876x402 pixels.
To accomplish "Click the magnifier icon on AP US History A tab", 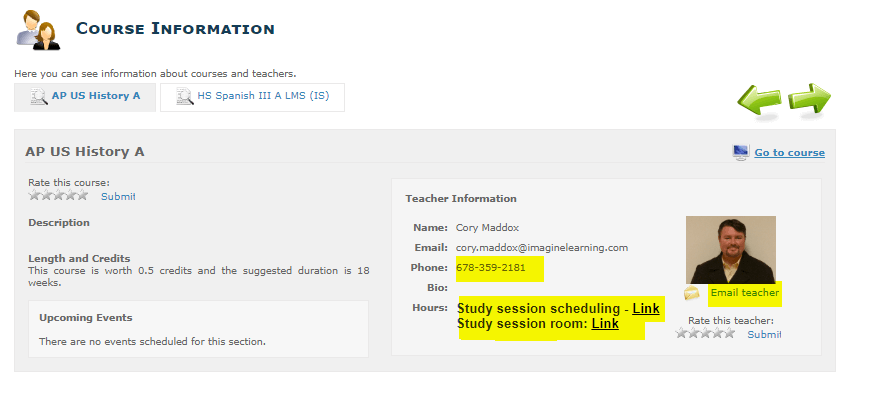I will coord(39,97).
